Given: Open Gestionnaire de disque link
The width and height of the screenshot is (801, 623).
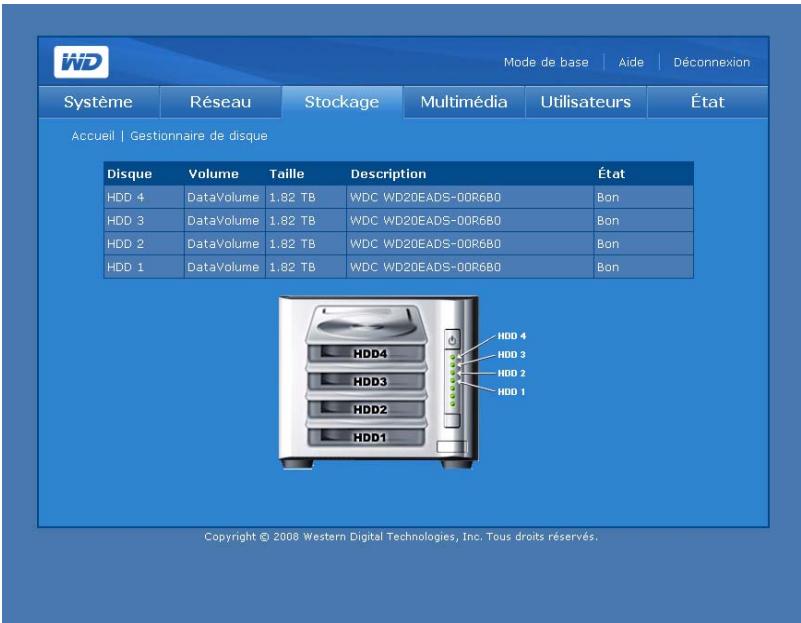Looking at the screenshot, I should coord(199,136).
